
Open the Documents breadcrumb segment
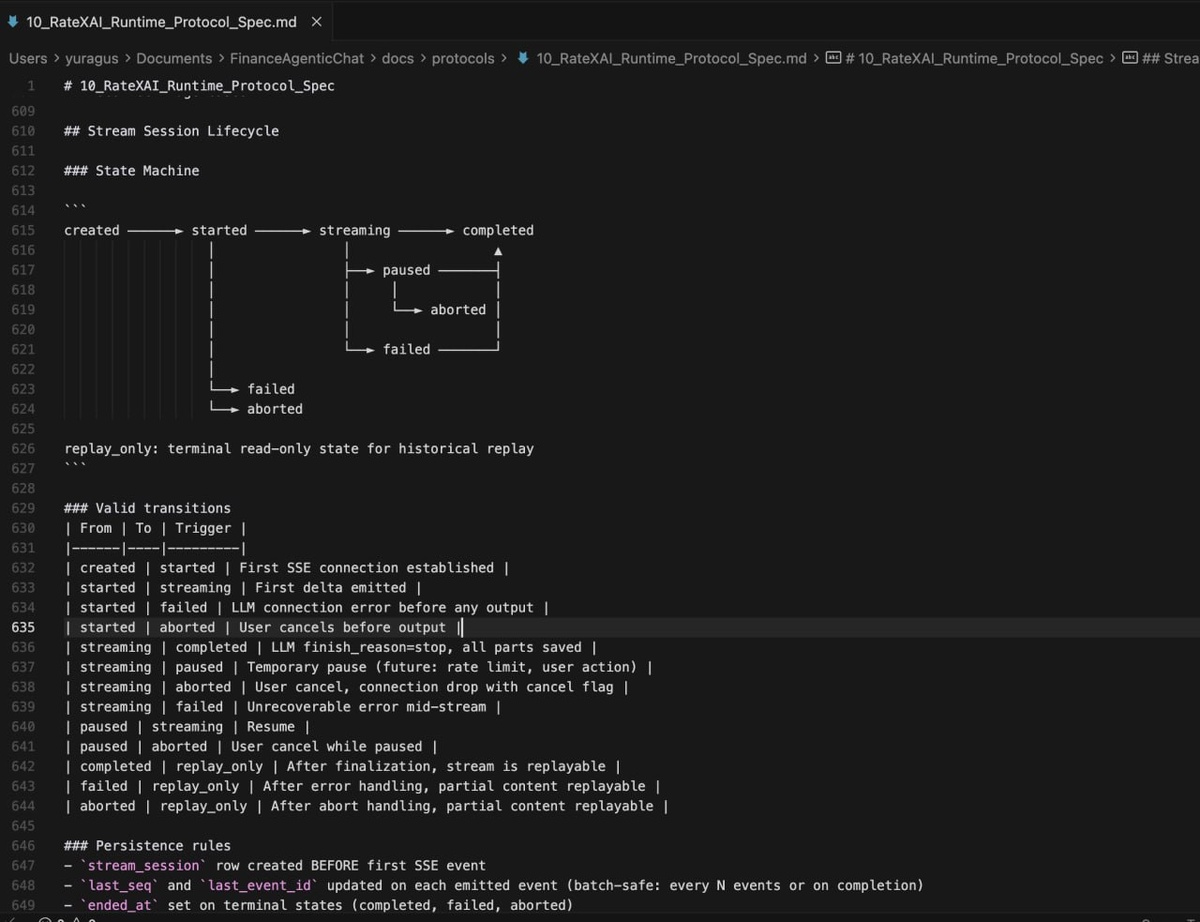click(174, 58)
